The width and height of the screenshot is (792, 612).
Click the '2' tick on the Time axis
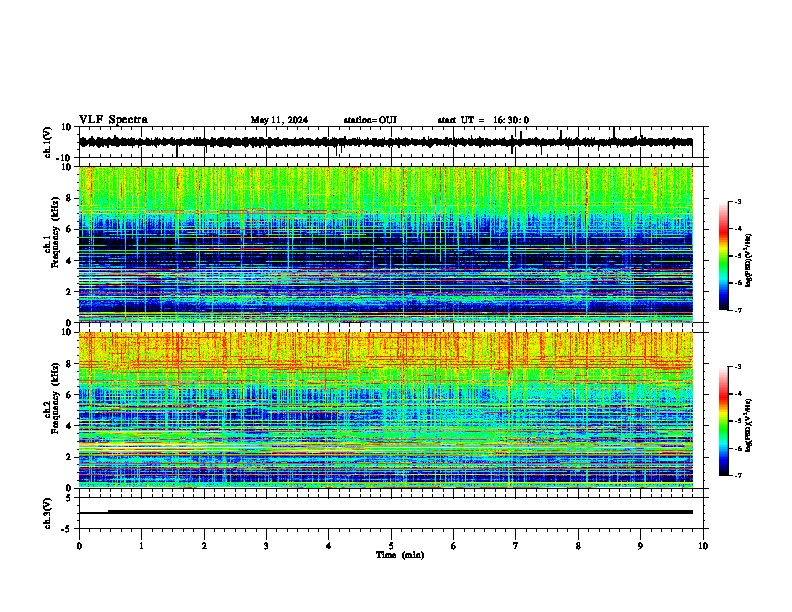[204, 546]
